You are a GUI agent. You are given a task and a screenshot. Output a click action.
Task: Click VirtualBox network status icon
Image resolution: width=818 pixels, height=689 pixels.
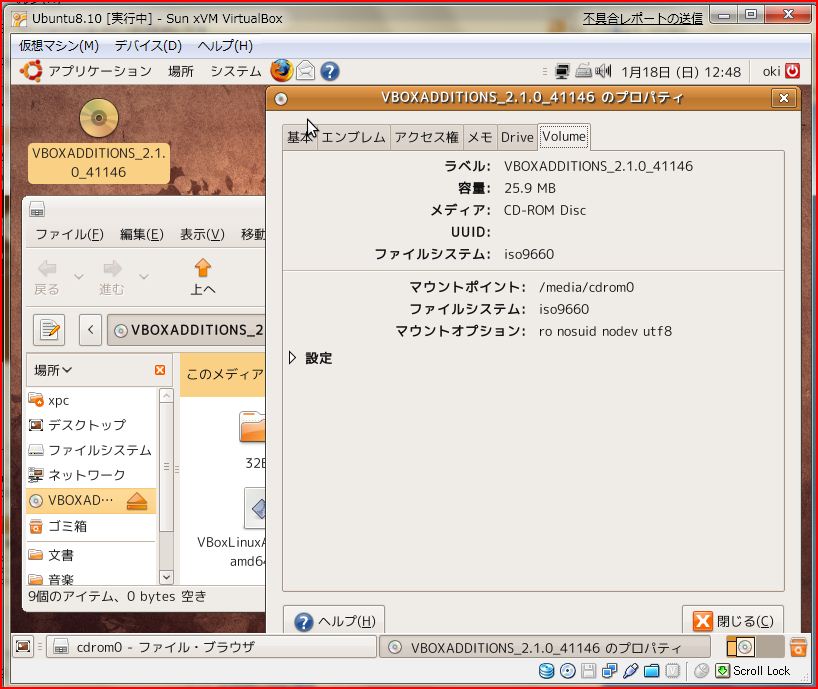point(609,671)
